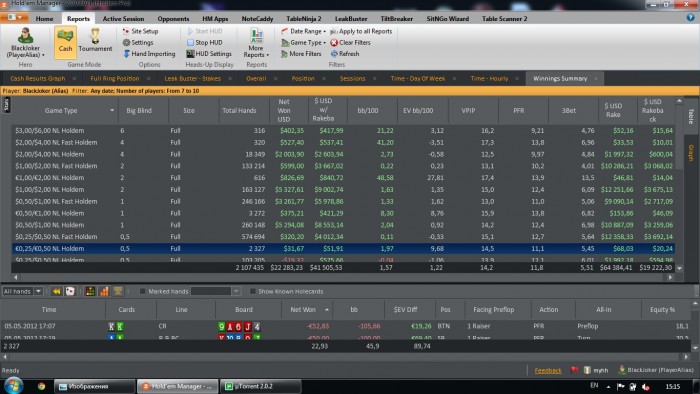Select the €1,00/€2,00 NL Holdem row

[x=343, y=178]
